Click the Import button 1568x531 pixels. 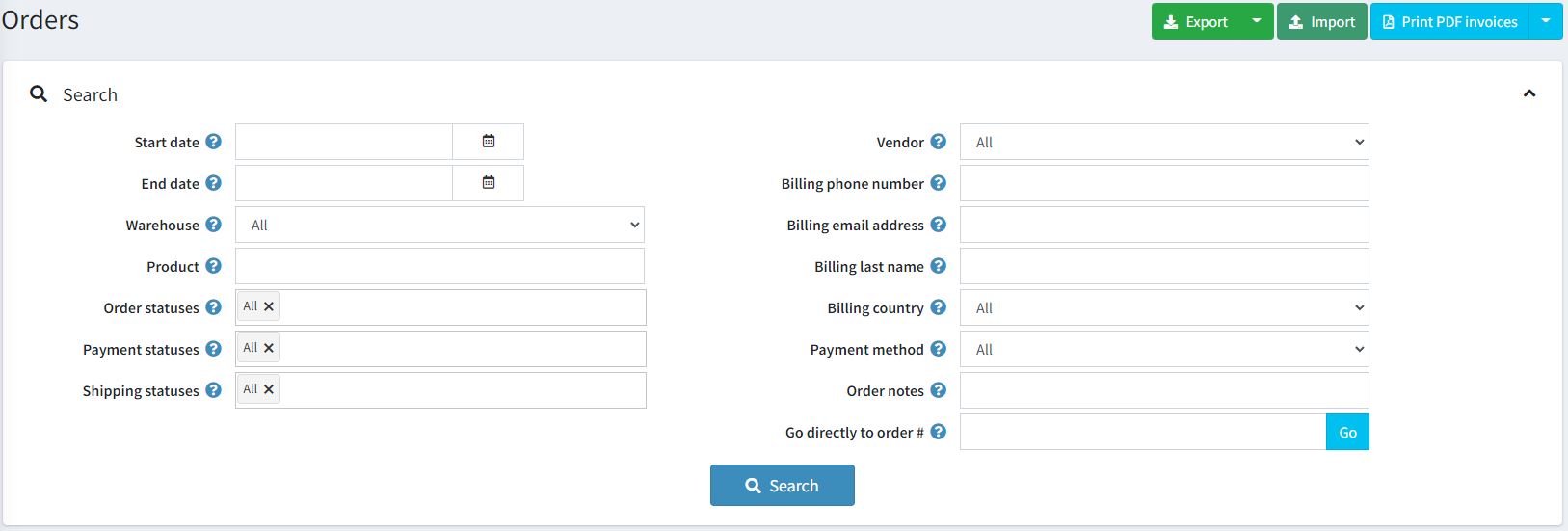(1322, 21)
